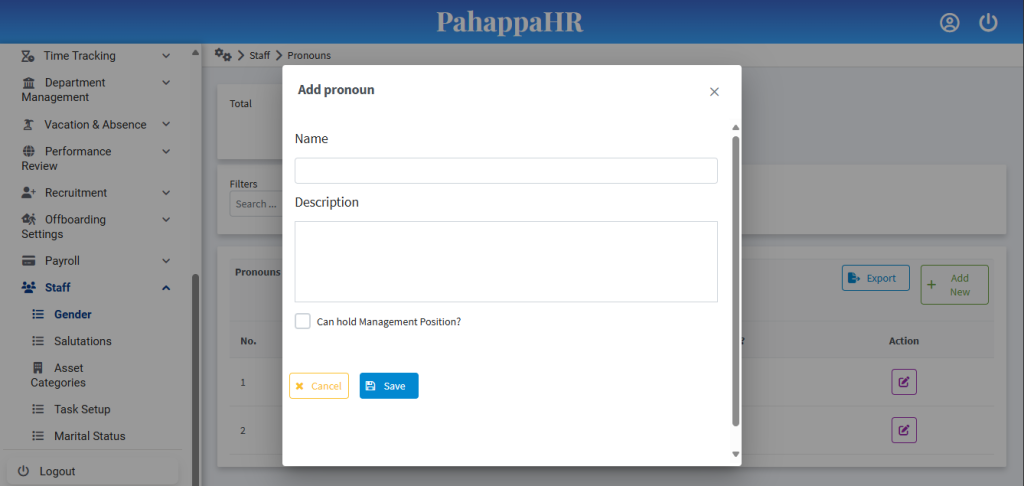Image resolution: width=1024 pixels, height=486 pixels.
Task: Cancel adding the pronoun
Action: (319, 386)
